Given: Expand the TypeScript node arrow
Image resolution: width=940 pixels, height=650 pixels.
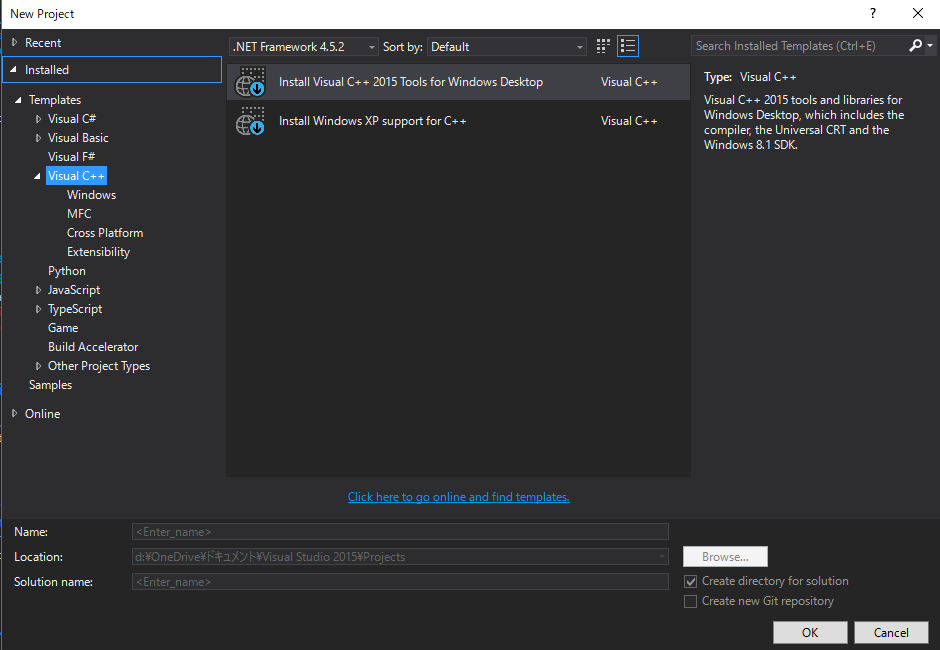Looking at the screenshot, I should [x=38, y=309].
